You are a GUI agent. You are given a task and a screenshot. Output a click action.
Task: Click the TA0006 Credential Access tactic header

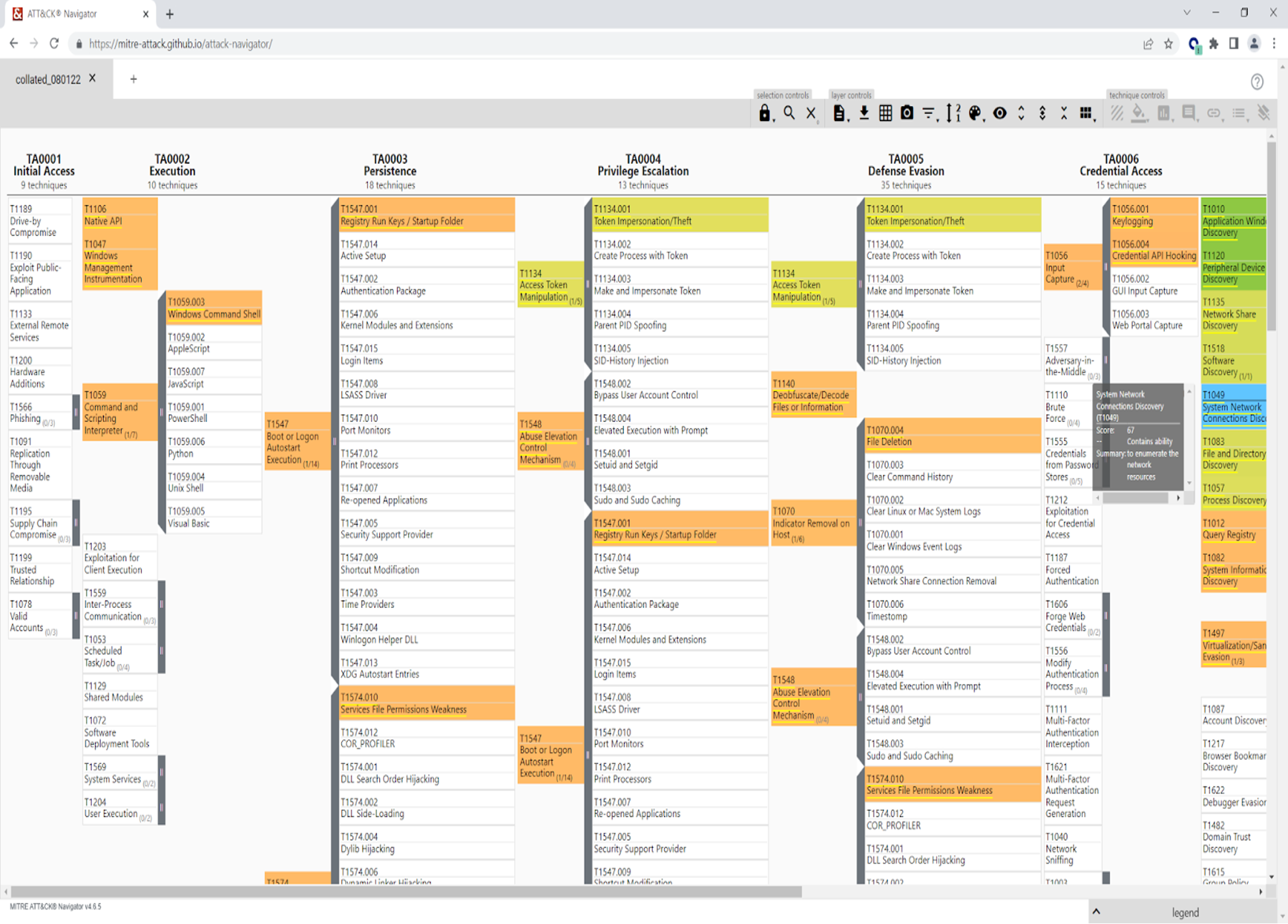coord(1121,165)
